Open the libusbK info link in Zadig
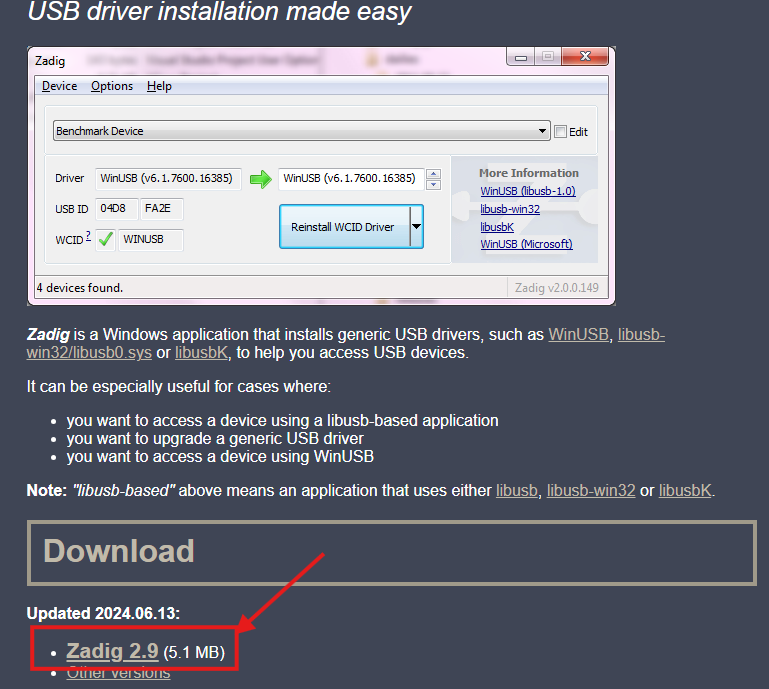The height and width of the screenshot is (689, 769). pos(497,228)
